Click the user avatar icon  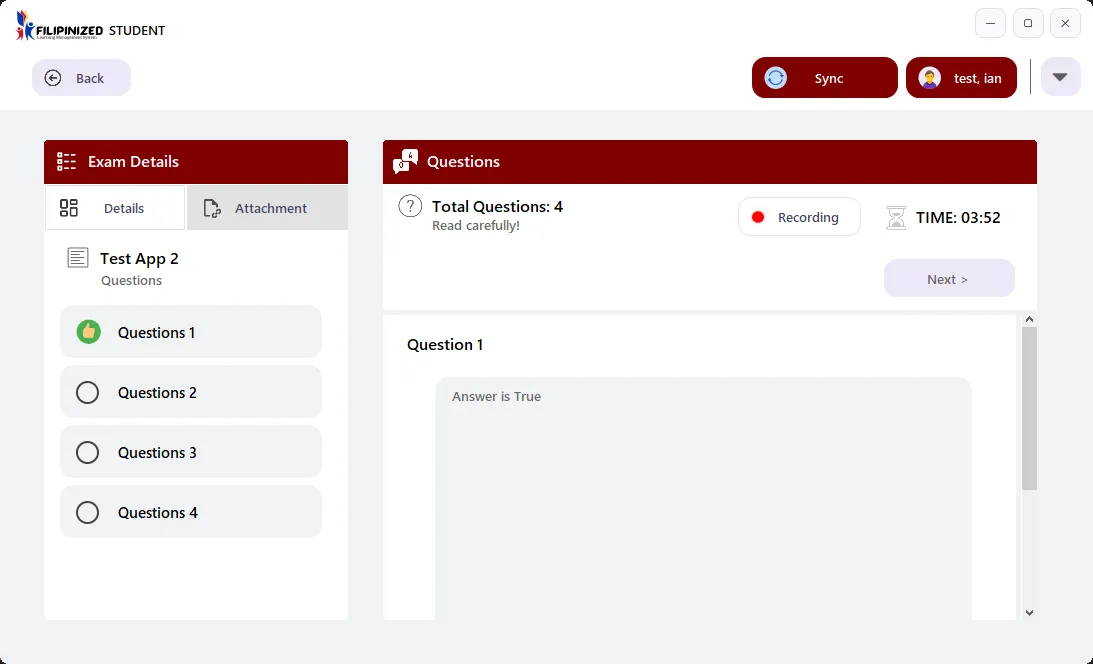coord(930,78)
